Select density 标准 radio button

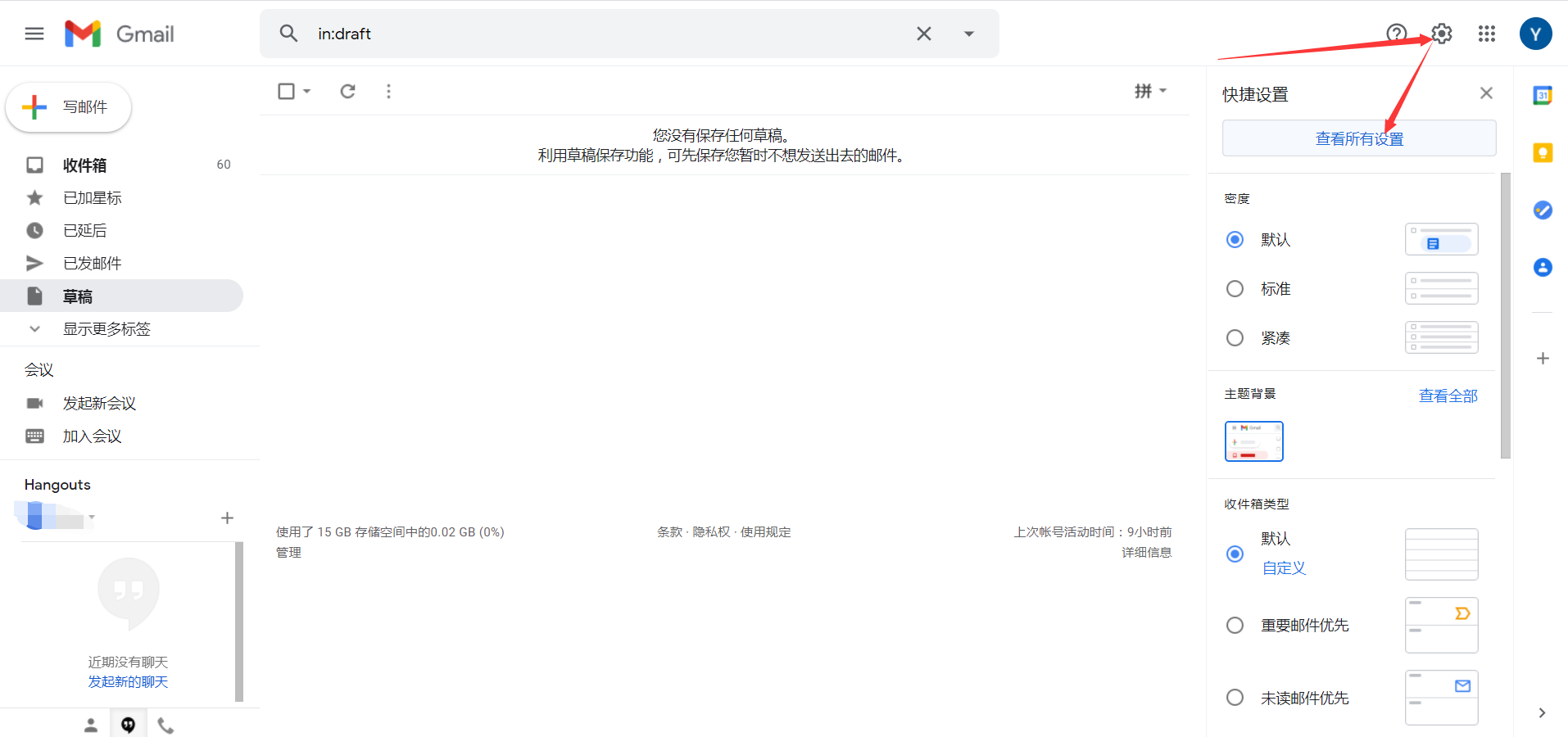(x=1235, y=288)
